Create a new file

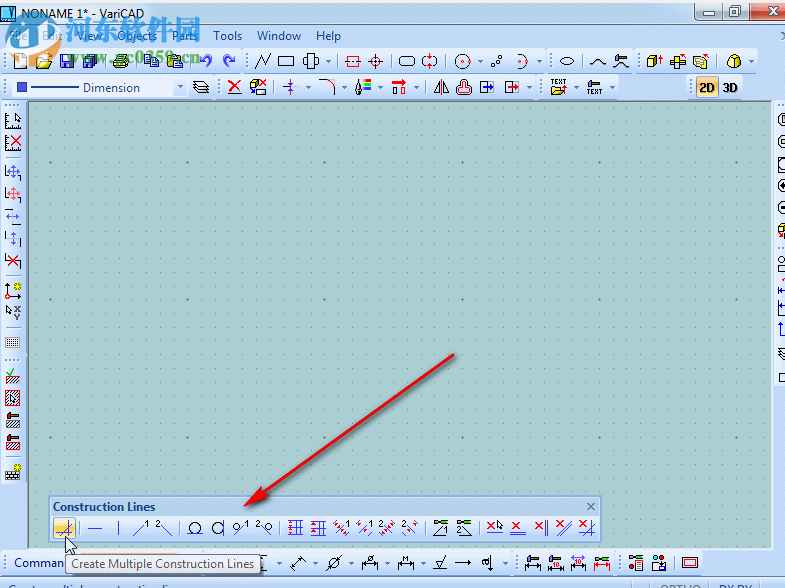[20, 61]
